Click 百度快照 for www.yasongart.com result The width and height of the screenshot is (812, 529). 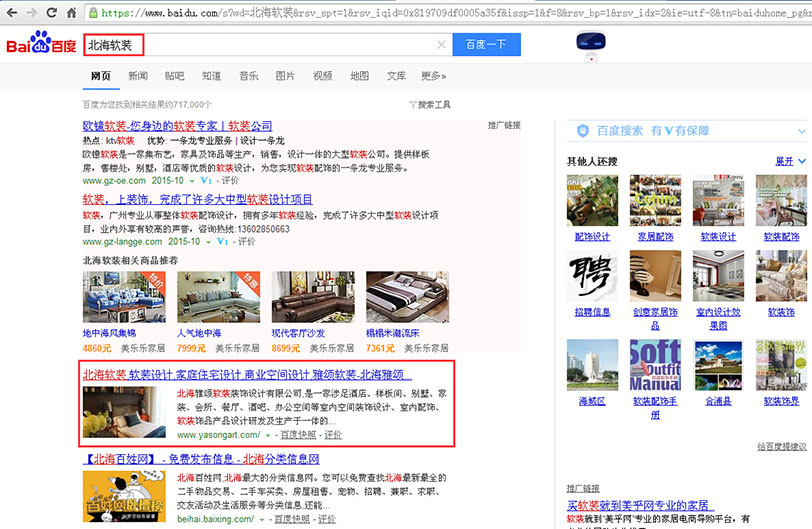(298, 435)
